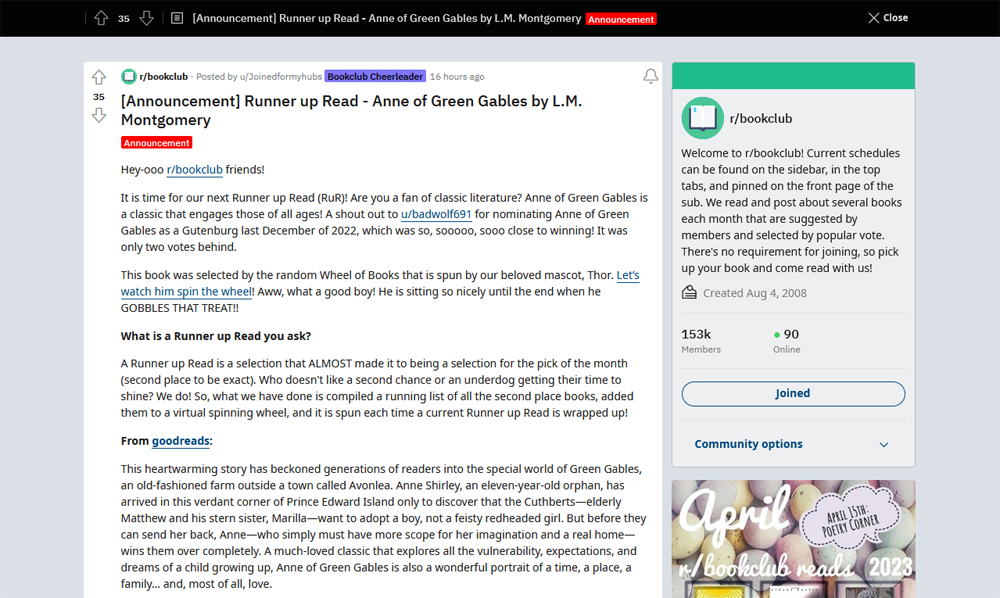The height and width of the screenshot is (598, 1000).
Task: Open the April bookclub reads 2023 banner image
Action: pos(793,539)
